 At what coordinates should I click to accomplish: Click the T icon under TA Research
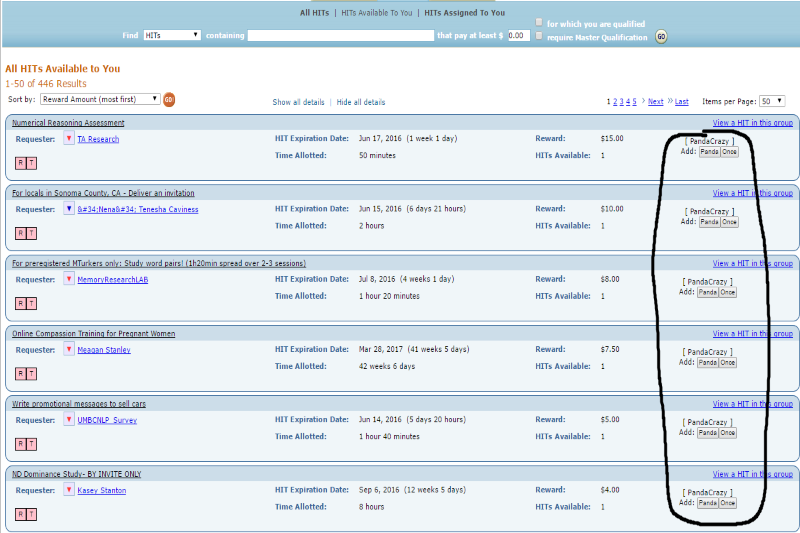click(x=31, y=162)
